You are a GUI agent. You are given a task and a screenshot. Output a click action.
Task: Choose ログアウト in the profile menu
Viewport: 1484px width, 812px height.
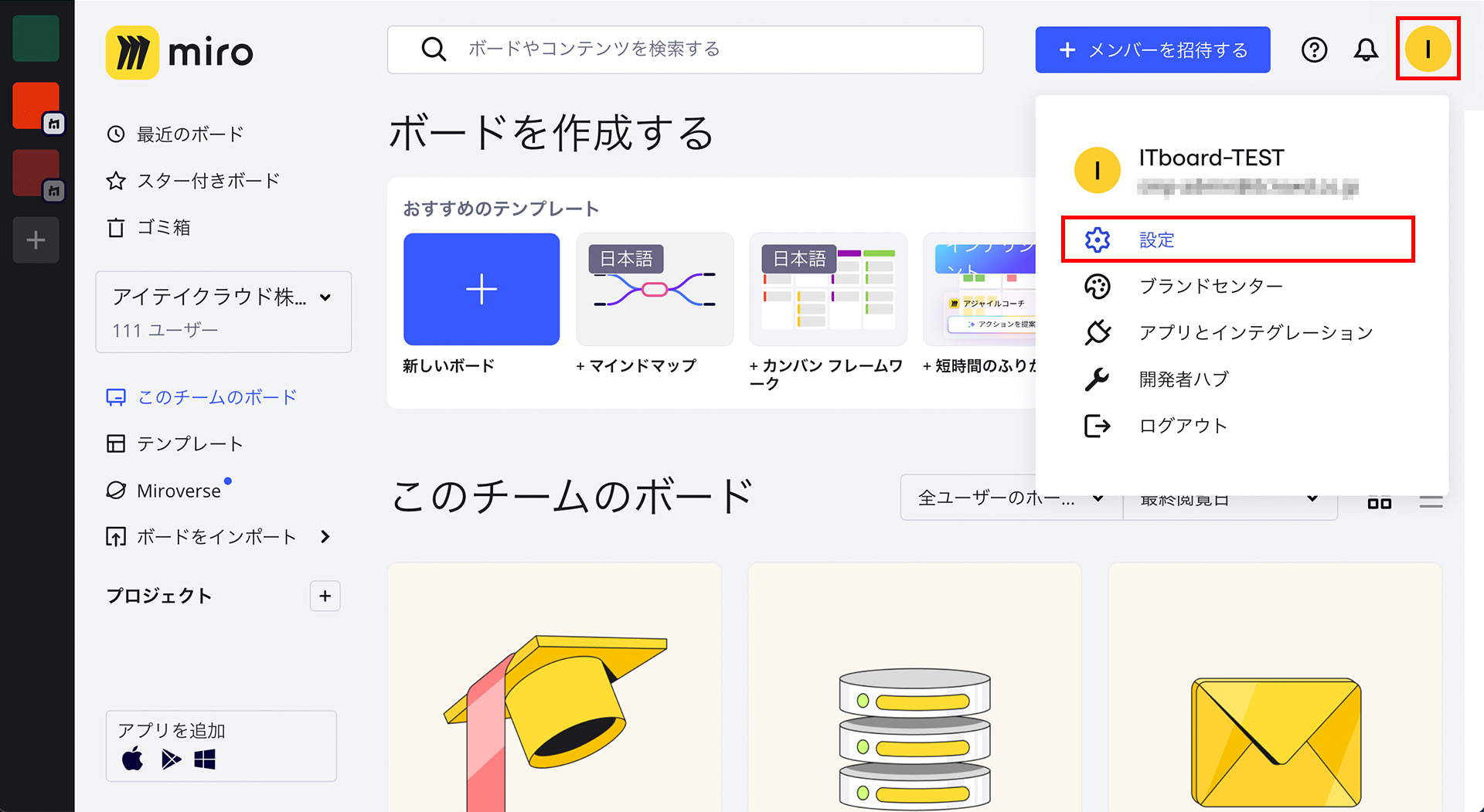point(1183,426)
